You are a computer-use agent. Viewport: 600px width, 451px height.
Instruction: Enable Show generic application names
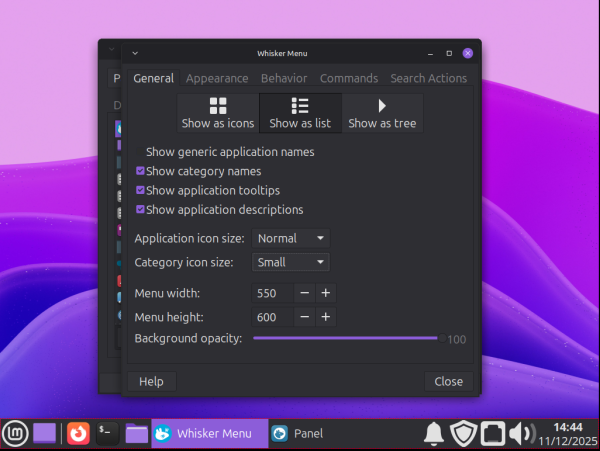[226, 152]
